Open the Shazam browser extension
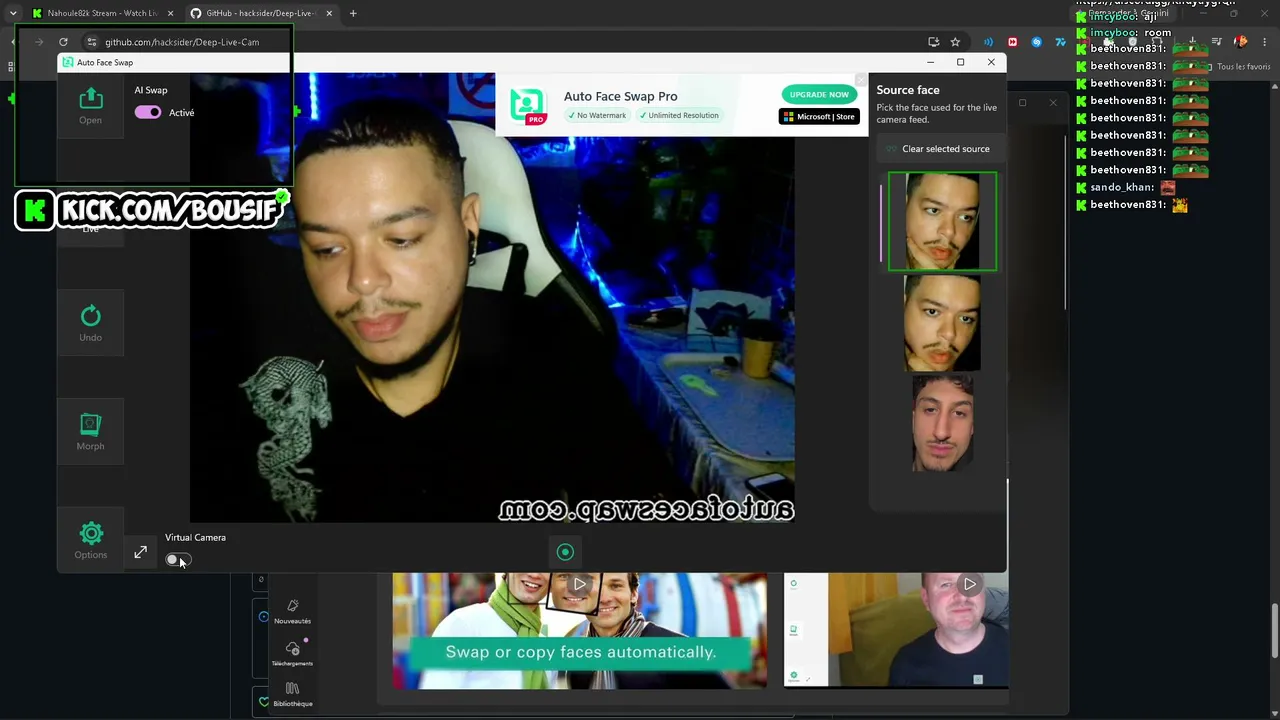 [1036, 42]
